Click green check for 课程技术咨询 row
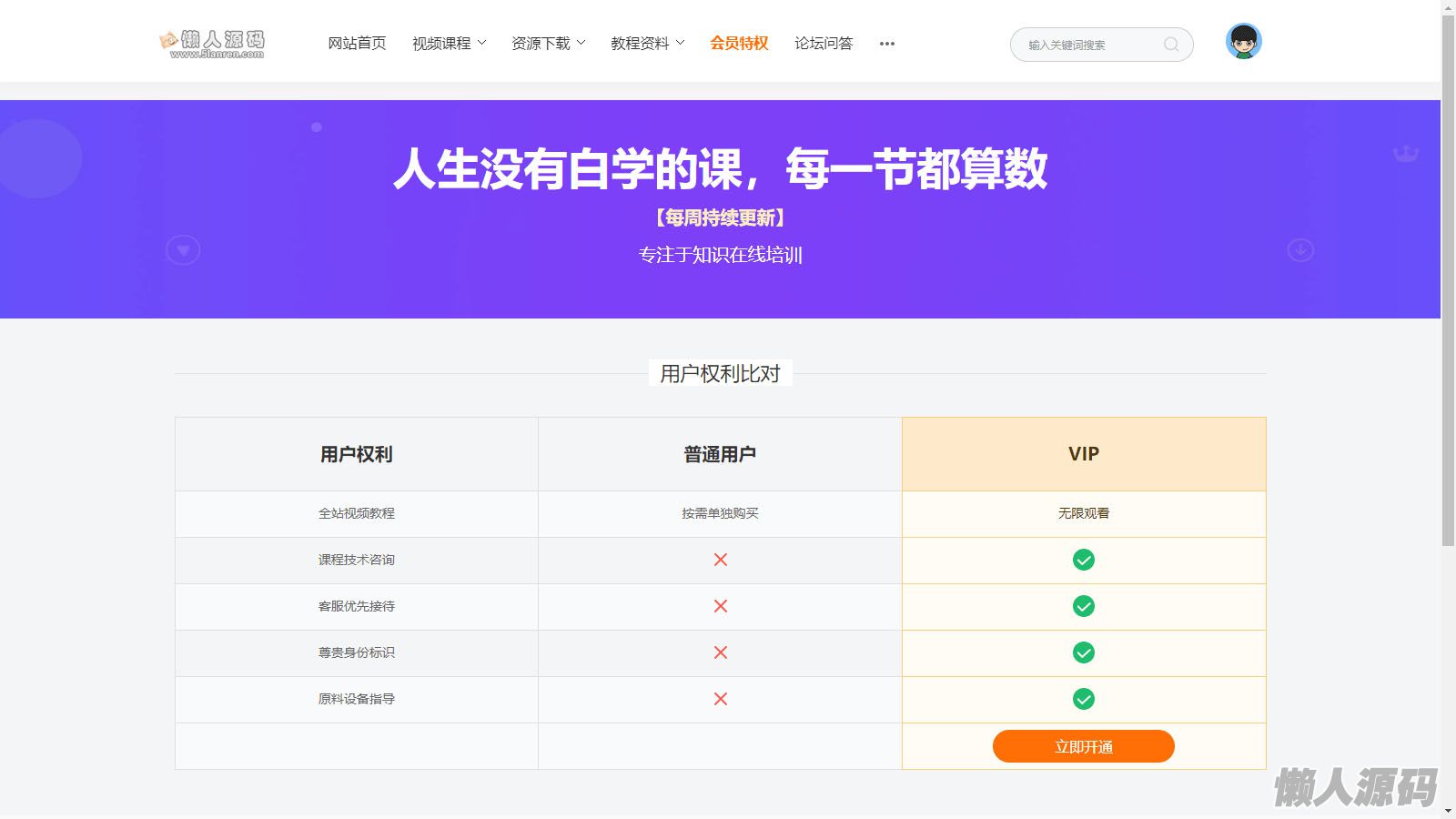Image resolution: width=1456 pixels, height=819 pixels. [x=1084, y=560]
